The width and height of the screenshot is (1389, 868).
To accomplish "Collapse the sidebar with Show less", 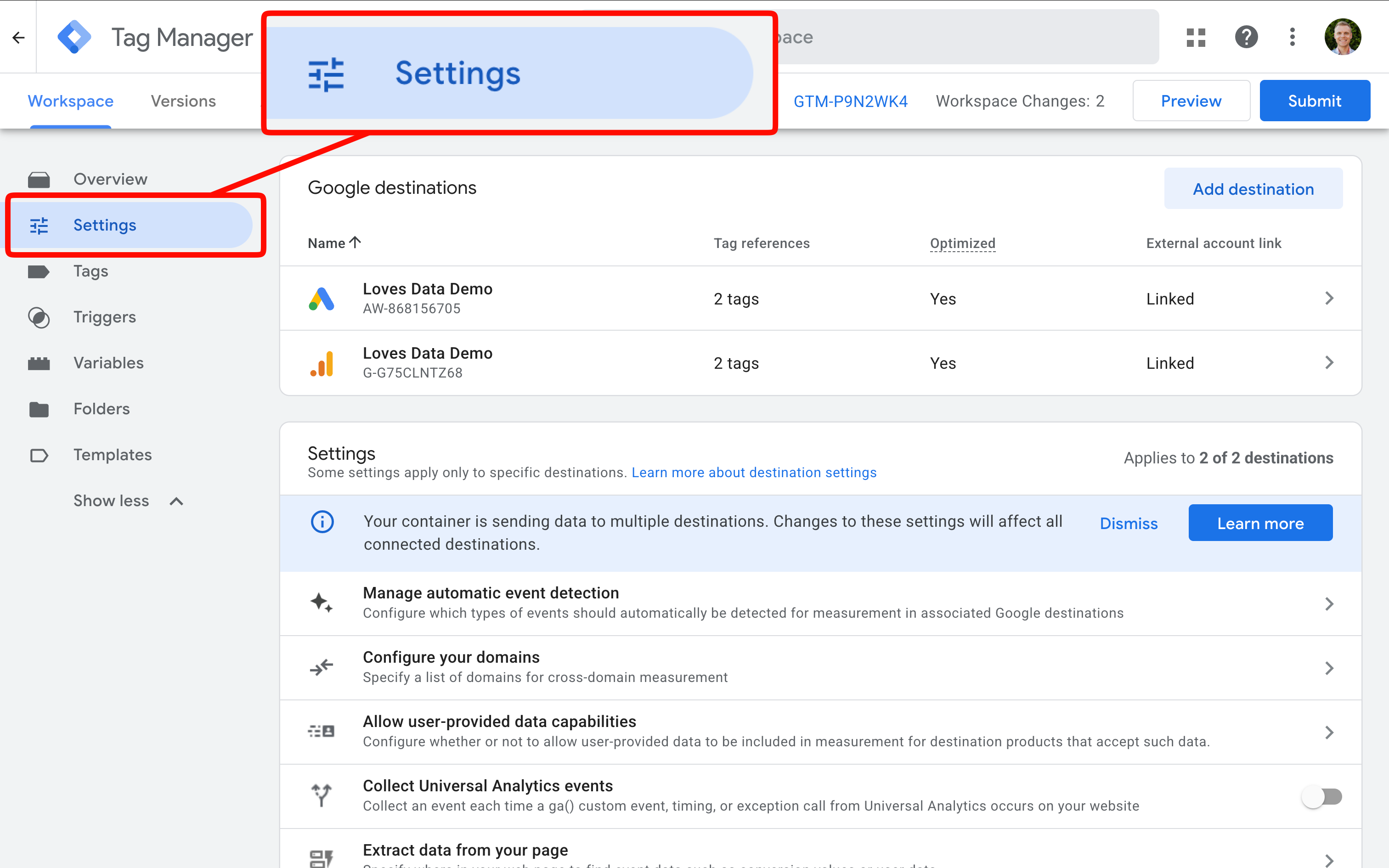I will [x=129, y=501].
